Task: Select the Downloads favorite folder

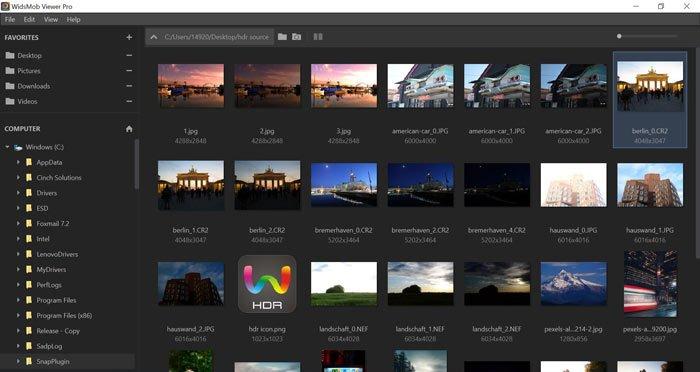Action: pyautogui.click(x=33, y=86)
